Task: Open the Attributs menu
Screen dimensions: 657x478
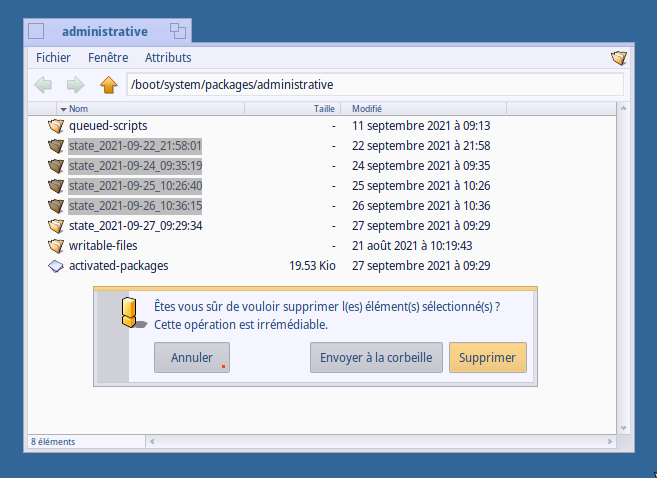Action: tap(168, 58)
